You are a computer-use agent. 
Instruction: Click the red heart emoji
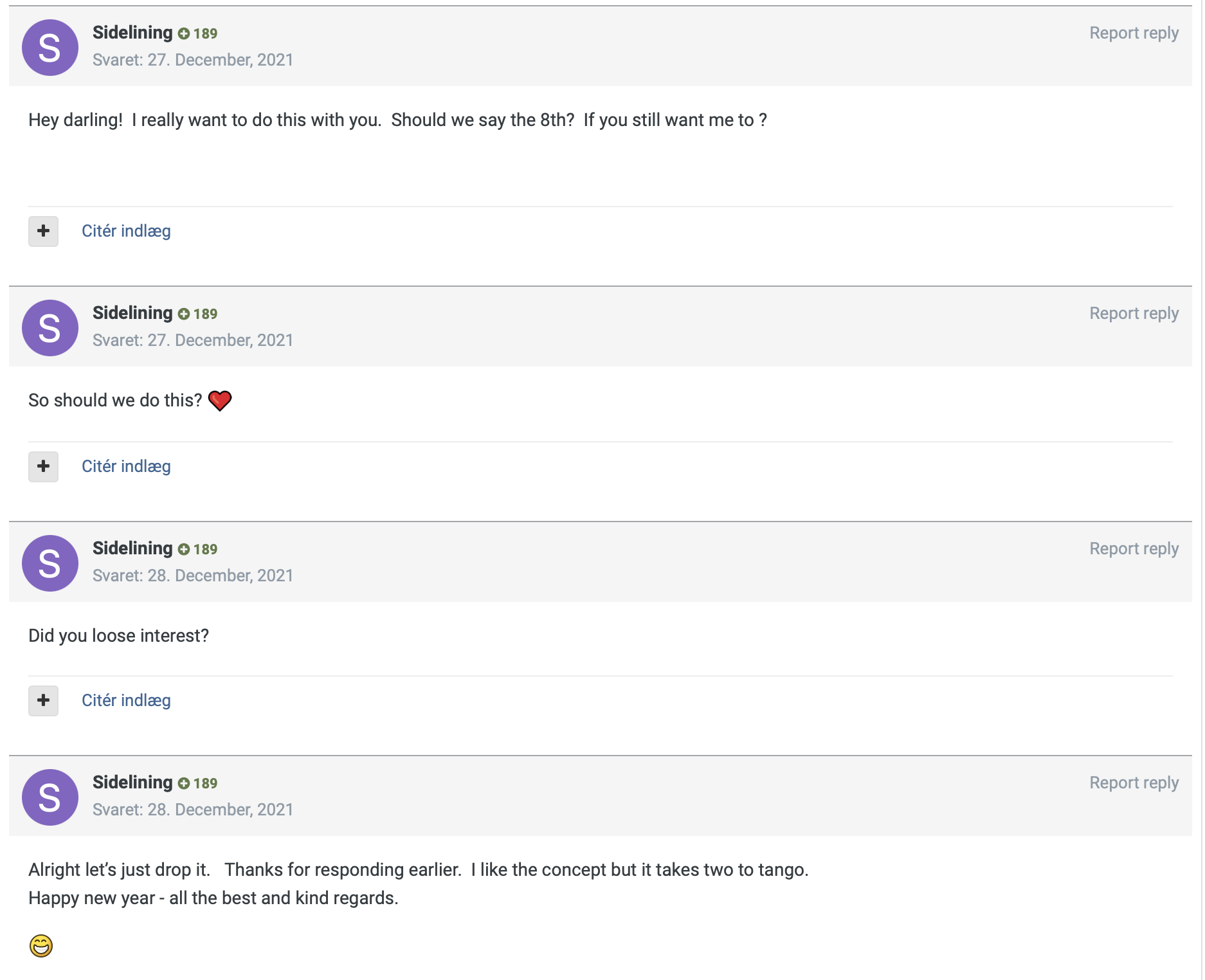[220, 401]
